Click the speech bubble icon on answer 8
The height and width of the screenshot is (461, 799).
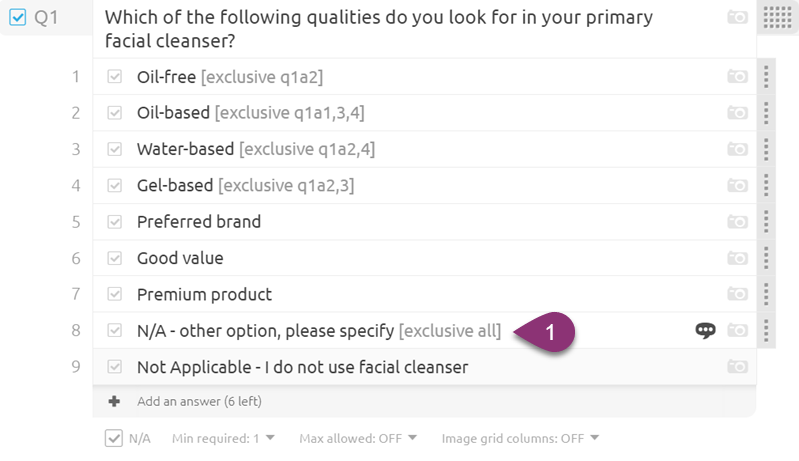[x=705, y=331]
